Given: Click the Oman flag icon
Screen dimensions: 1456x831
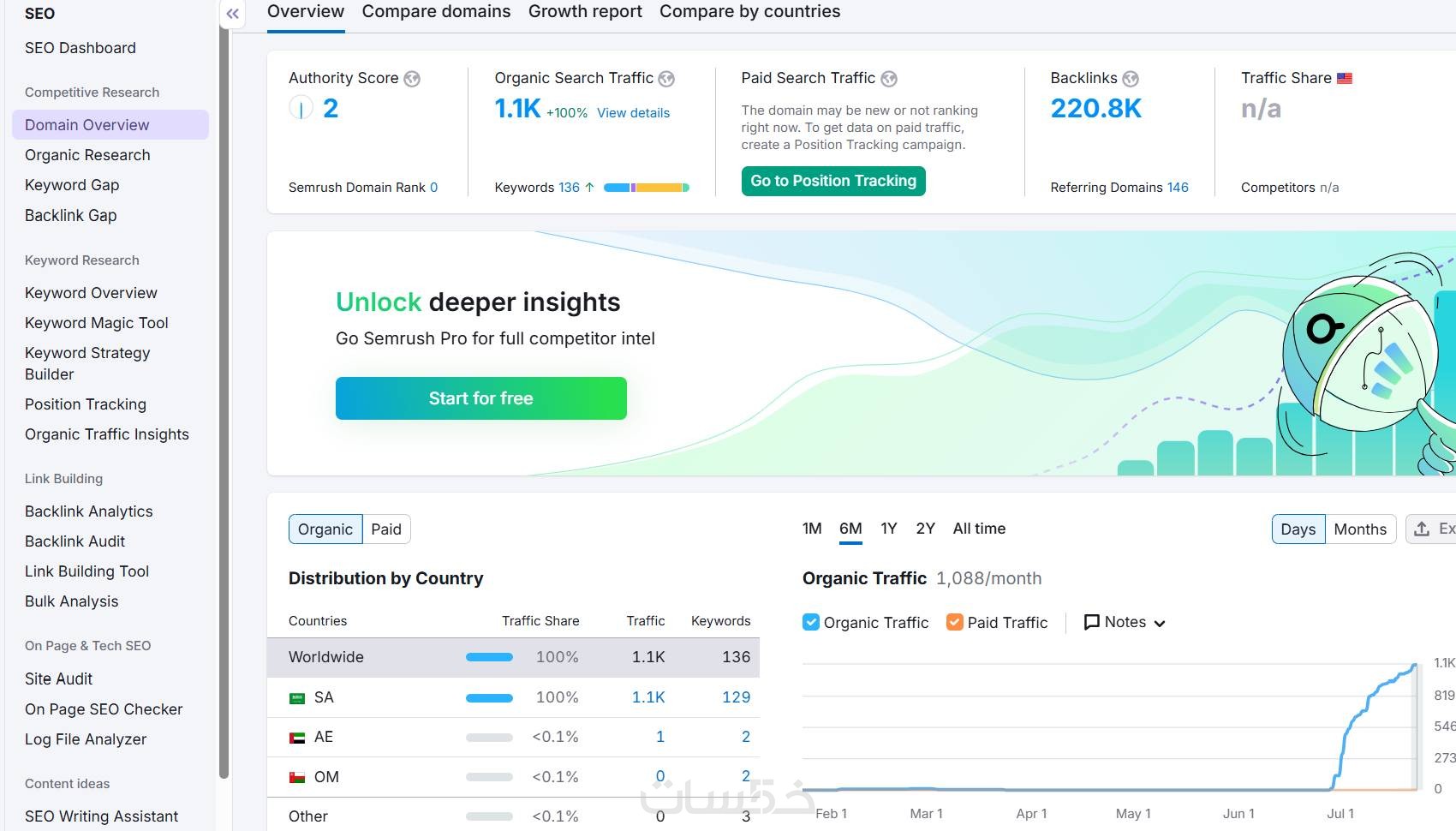Looking at the screenshot, I should click(297, 778).
